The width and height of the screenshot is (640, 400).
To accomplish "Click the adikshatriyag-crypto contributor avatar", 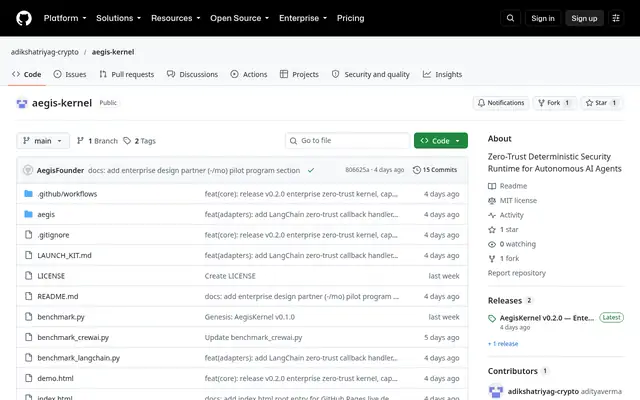I will click(x=496, y=391).
